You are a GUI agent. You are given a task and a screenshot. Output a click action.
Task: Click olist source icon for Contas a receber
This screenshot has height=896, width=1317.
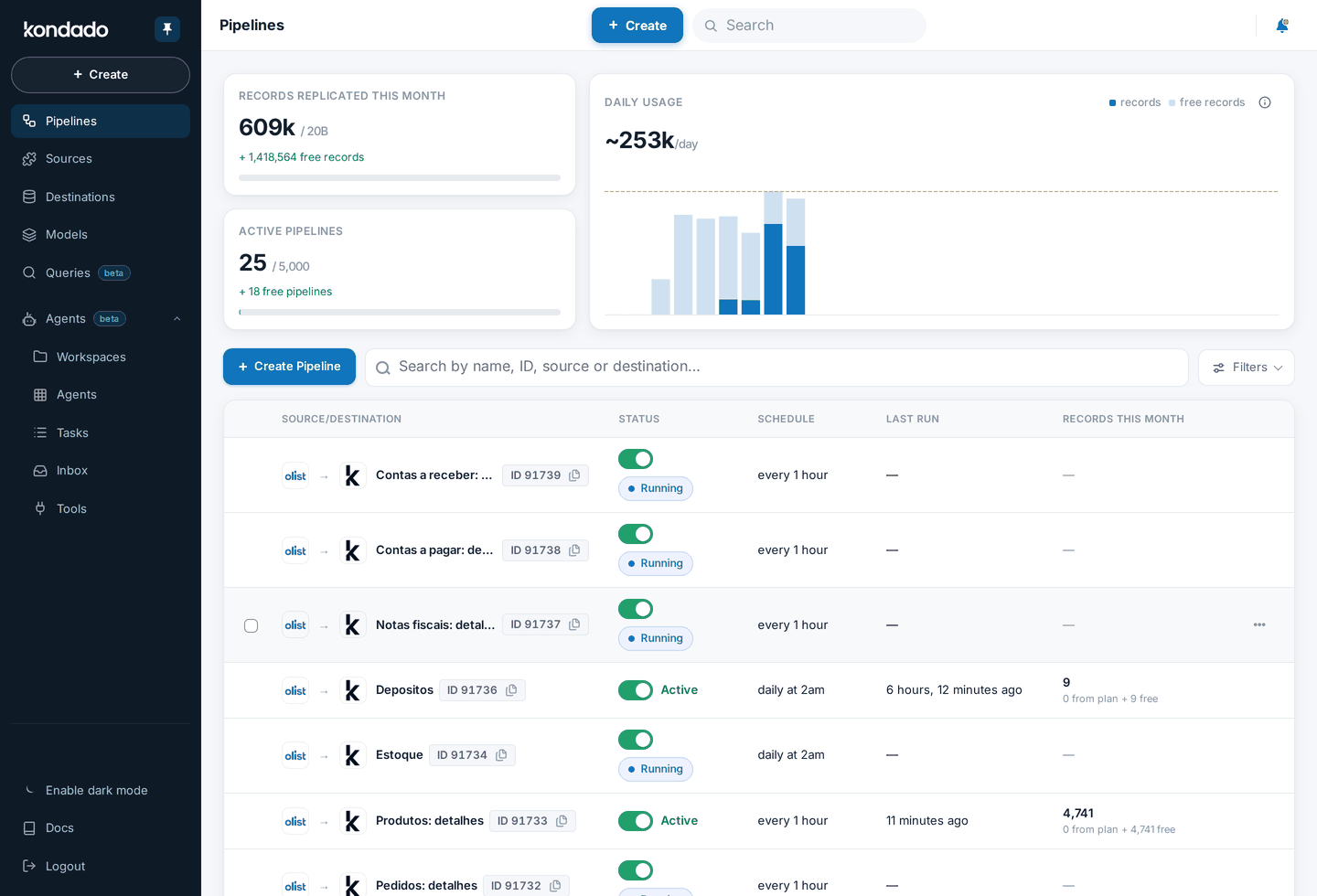tap(295, 476)
